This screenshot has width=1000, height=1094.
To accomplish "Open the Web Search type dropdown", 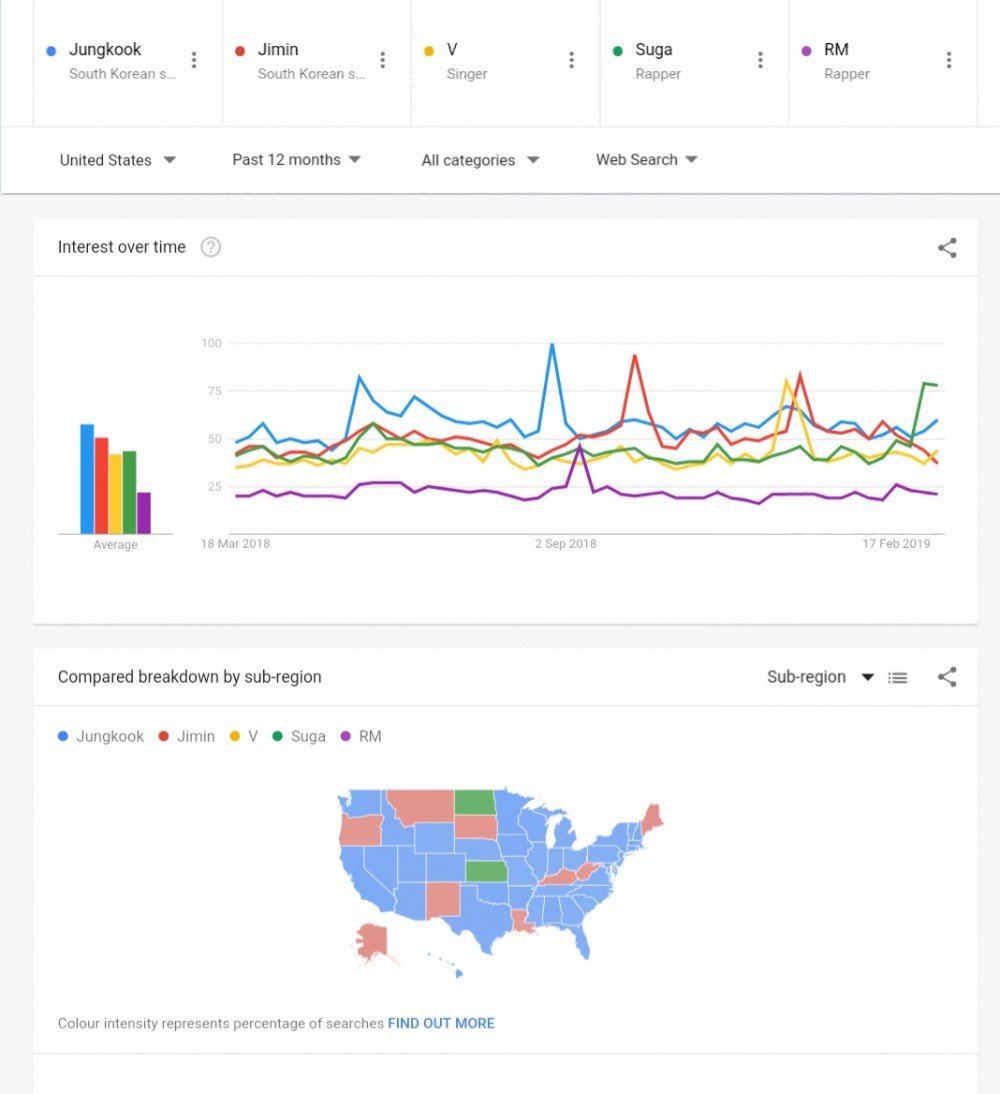I will [x=647, y=160].
